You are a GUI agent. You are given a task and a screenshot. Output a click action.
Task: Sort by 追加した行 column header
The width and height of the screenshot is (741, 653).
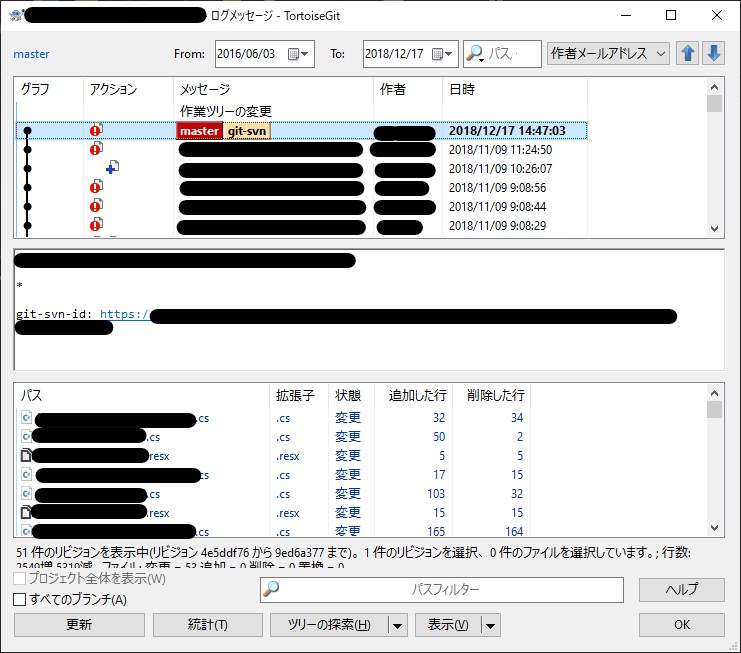click(x=414, y=395)
